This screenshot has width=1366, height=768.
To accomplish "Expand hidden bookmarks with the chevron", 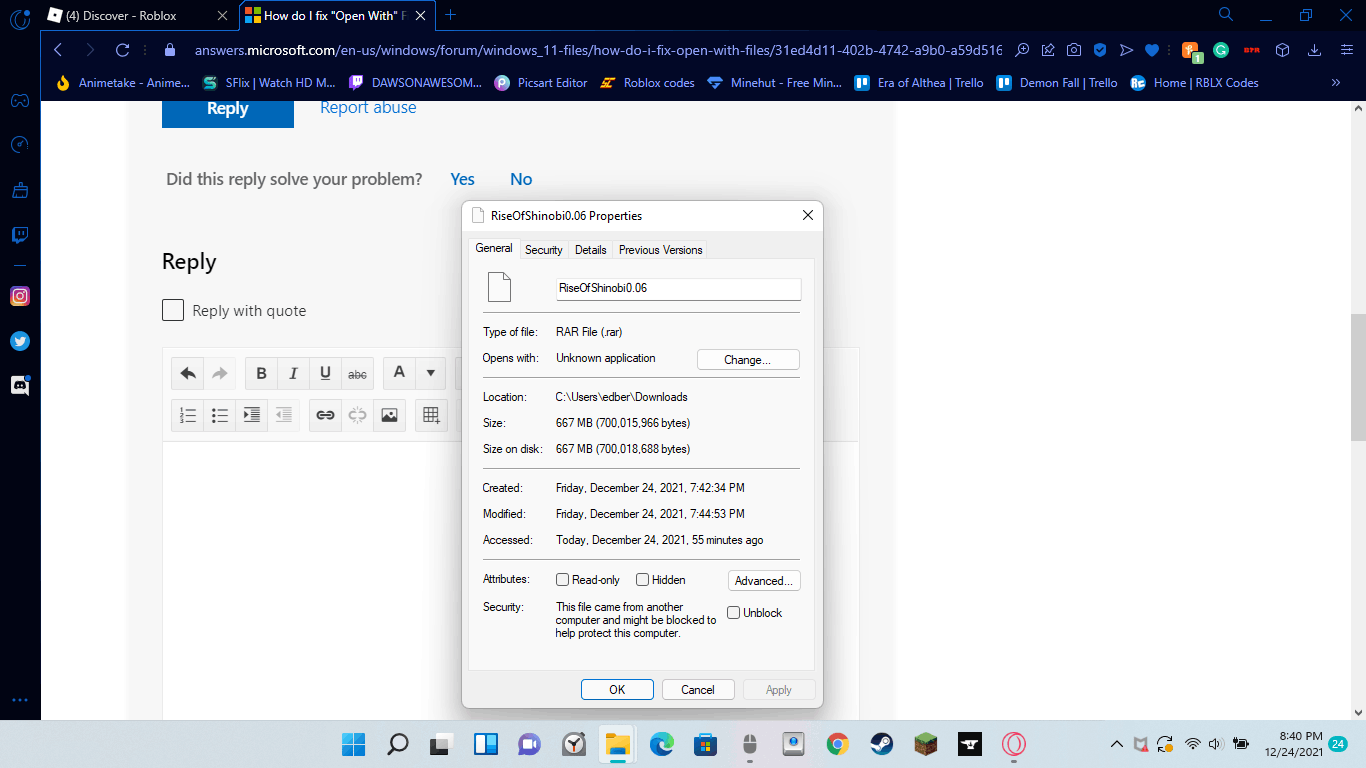I will (x=1336, y=83).
